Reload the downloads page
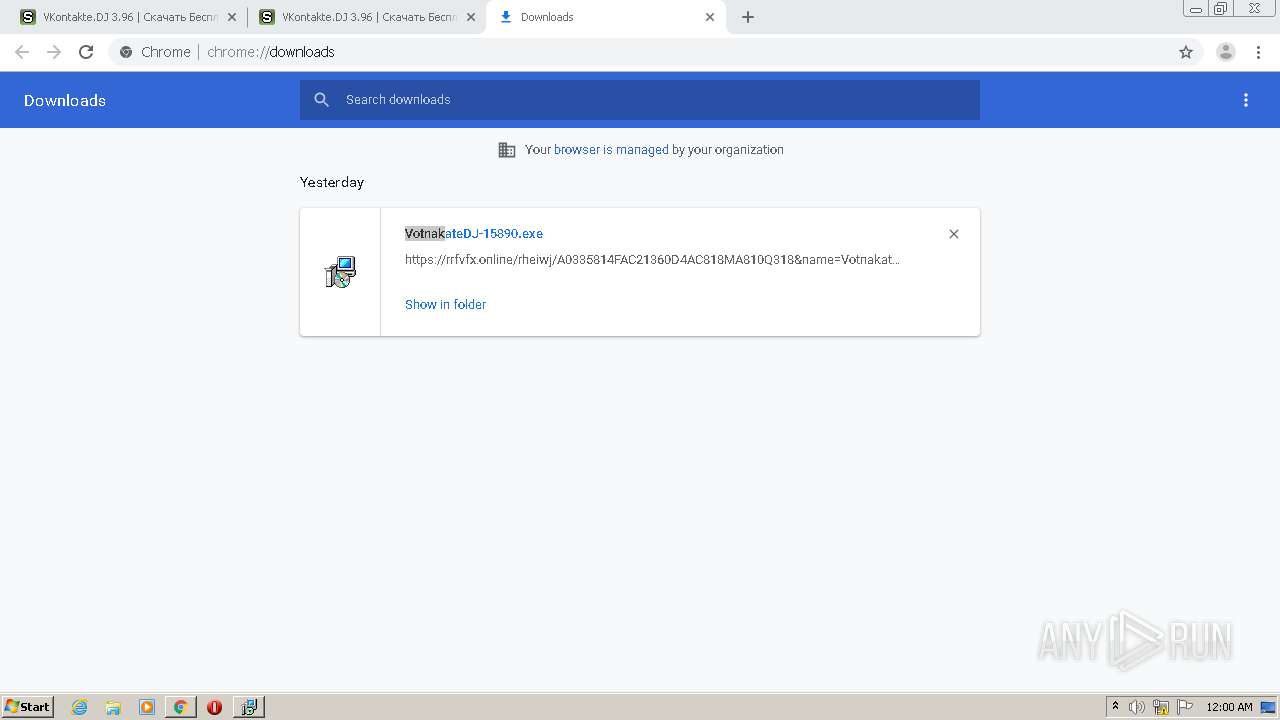 [x=86, y=52]
